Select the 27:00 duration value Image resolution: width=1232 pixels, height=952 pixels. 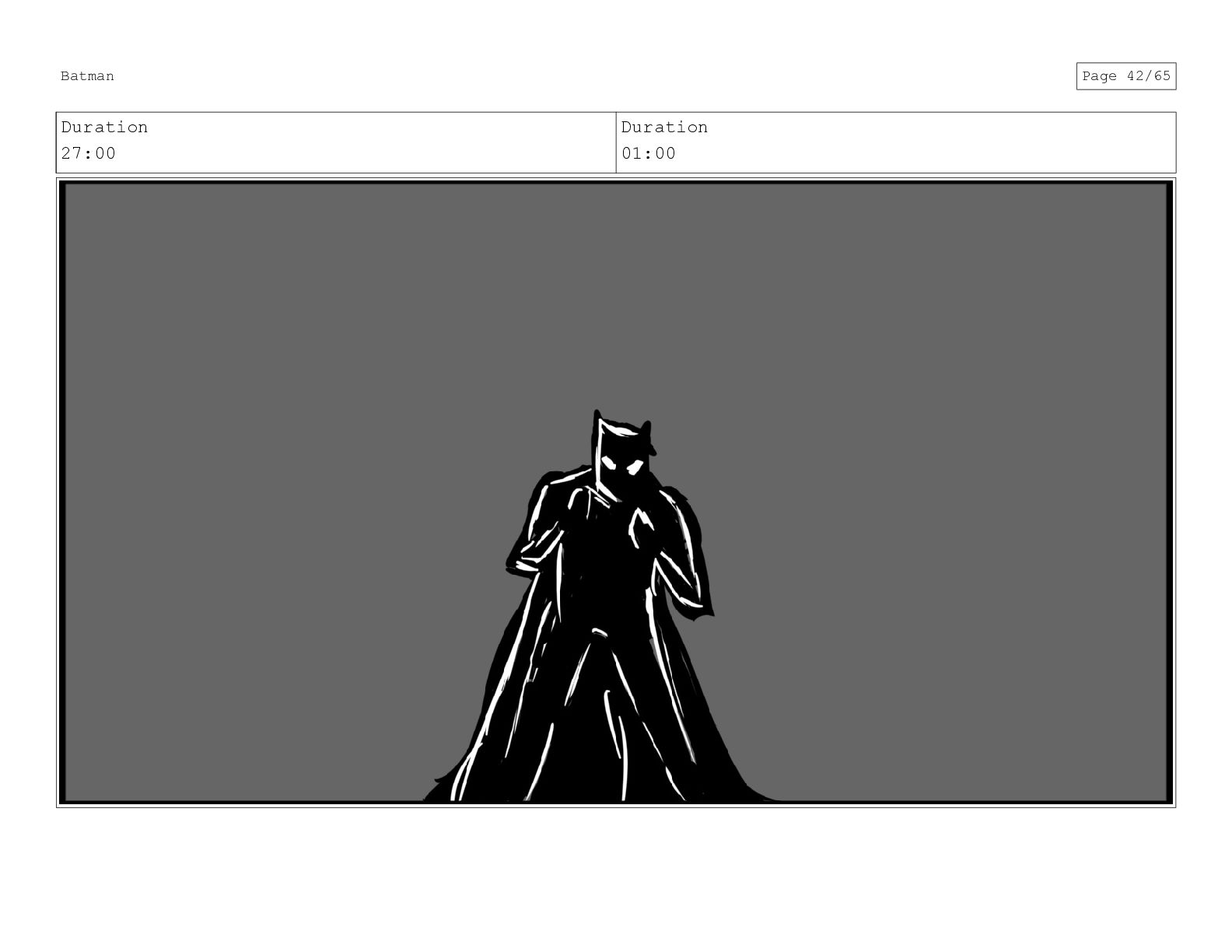point(89,153)
